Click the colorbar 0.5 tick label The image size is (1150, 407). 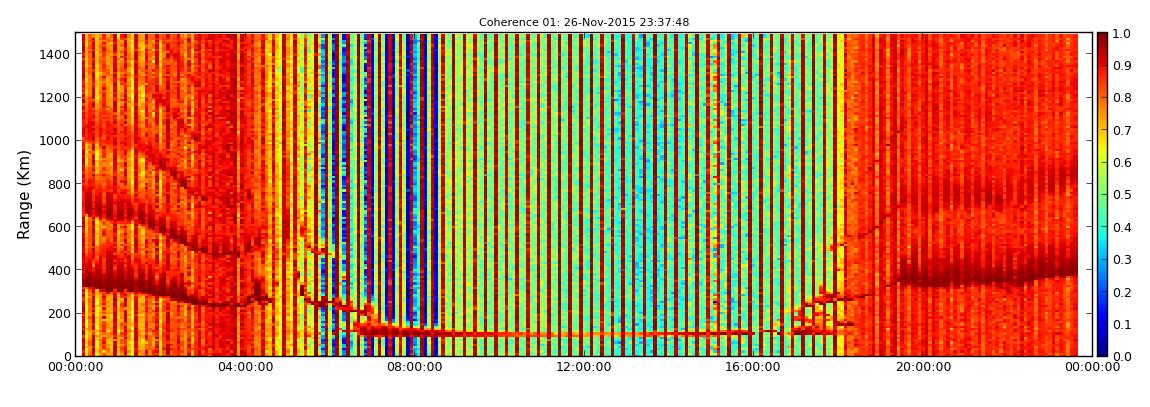click(x=1121, y=195)
